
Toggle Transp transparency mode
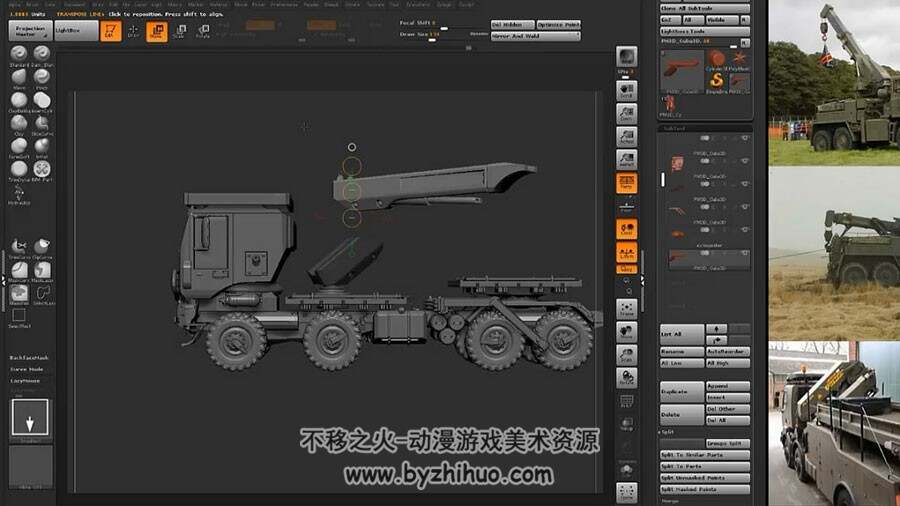point(626,423)
